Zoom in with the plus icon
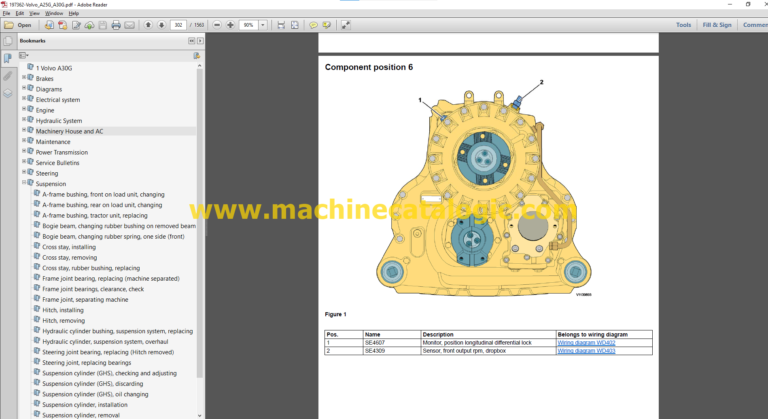The image size is (768, 419). (x=230, y=25)
